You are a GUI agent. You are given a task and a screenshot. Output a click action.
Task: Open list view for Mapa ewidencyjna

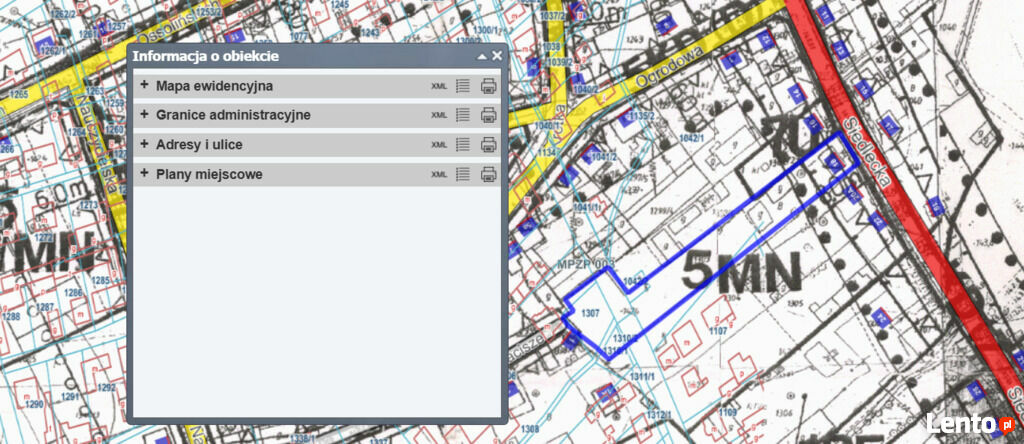(463, 86)
